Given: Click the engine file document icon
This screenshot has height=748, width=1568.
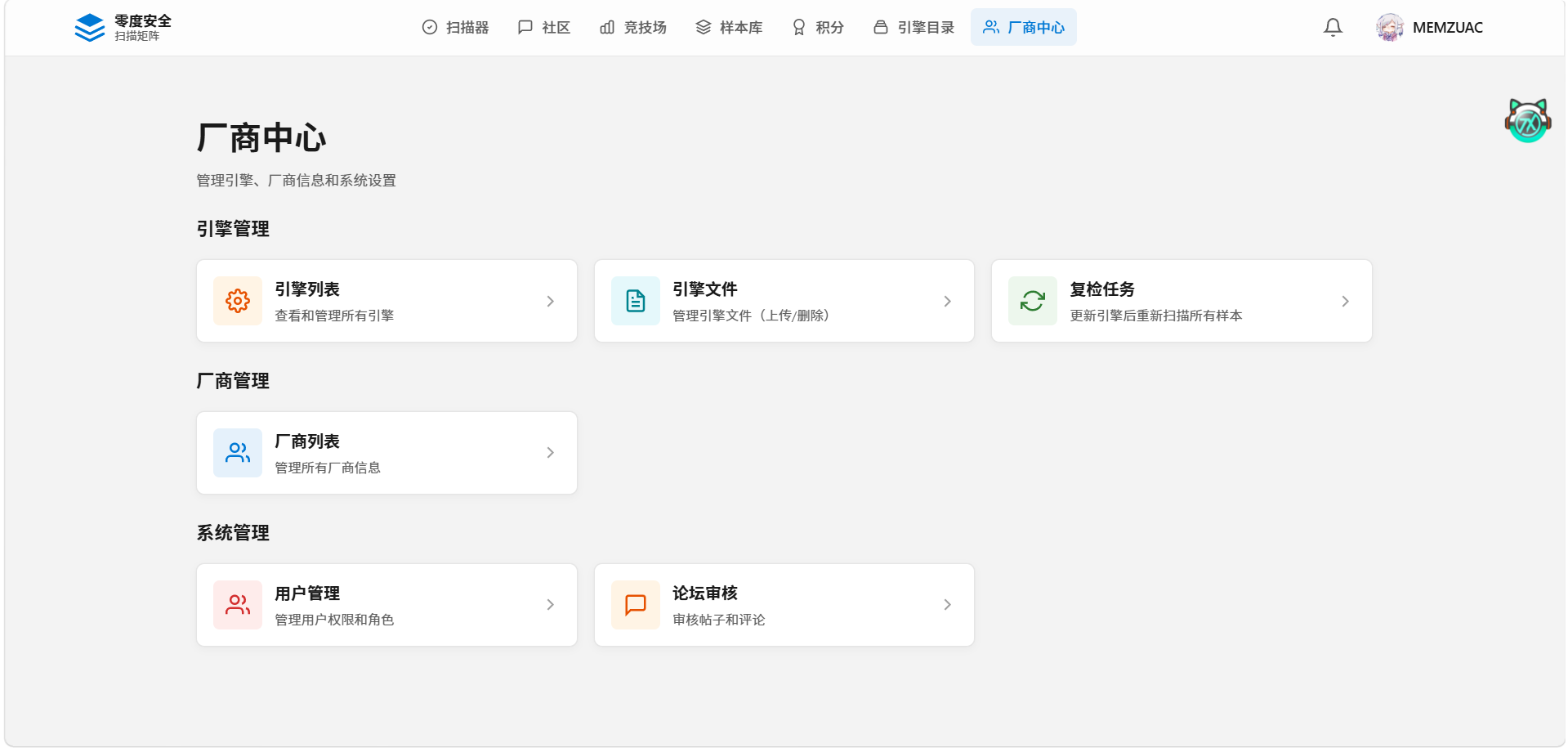Looking at the screenshot, I should click(x=635, y=301).
